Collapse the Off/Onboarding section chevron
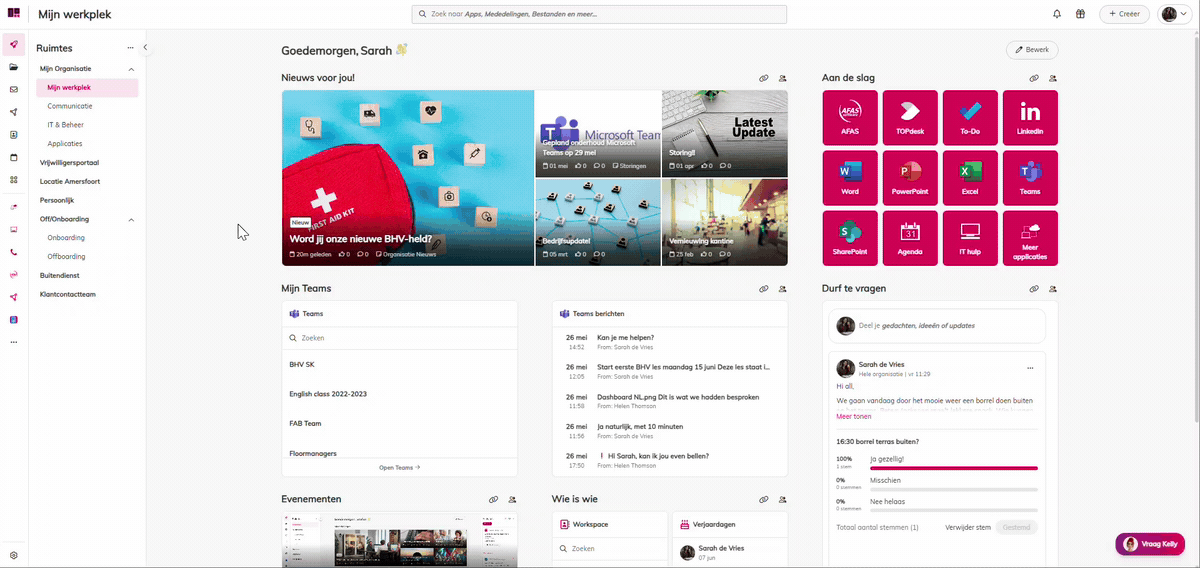Viewport: 1200px width, 568px height. click(131, 219)
